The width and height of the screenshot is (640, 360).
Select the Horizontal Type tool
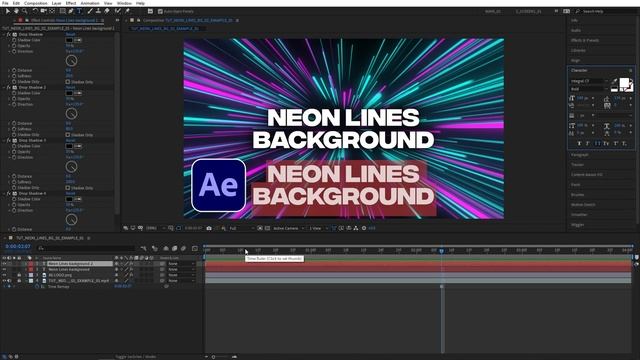(79, 11)
